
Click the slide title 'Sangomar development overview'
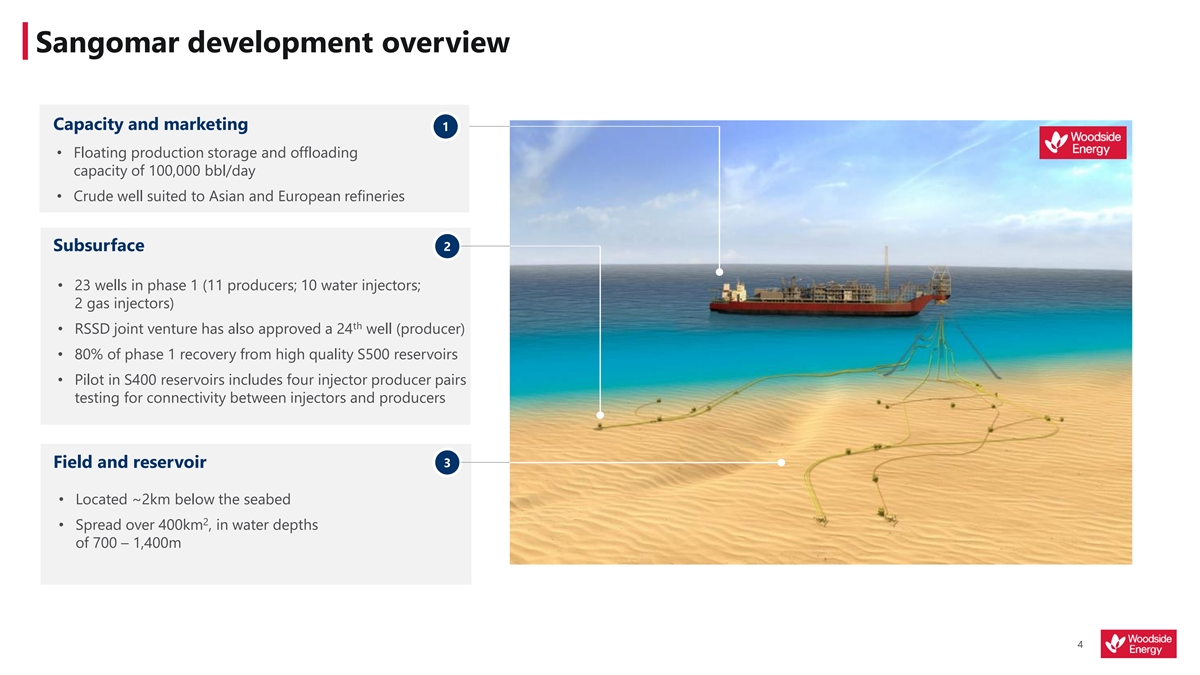point(272,43)
